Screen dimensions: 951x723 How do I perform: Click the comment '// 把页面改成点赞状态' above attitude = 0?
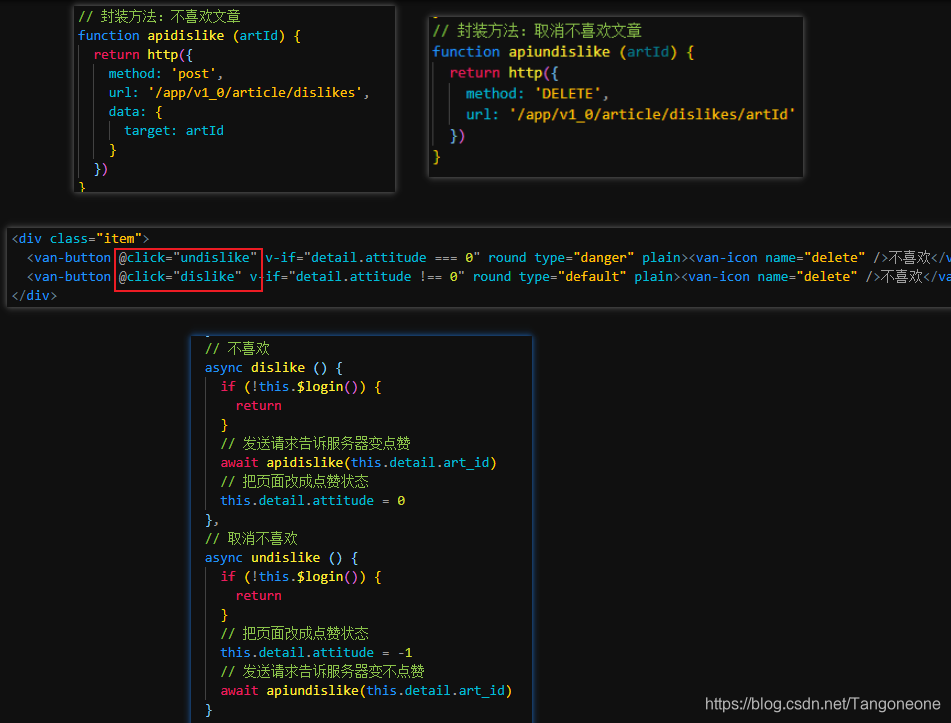(x=295, y=482)
